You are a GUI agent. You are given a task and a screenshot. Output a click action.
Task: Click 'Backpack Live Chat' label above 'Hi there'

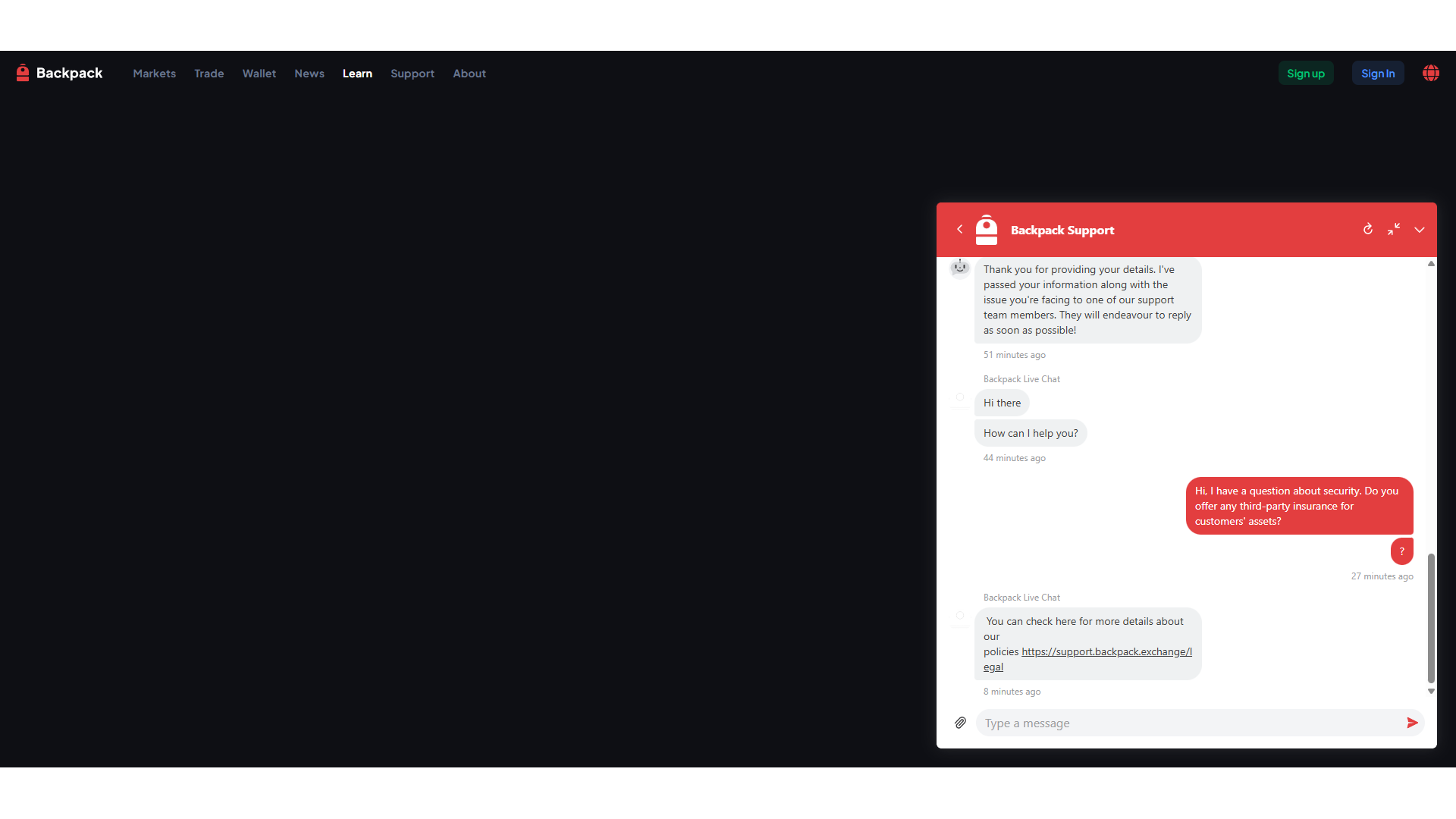click(1021, 379)
